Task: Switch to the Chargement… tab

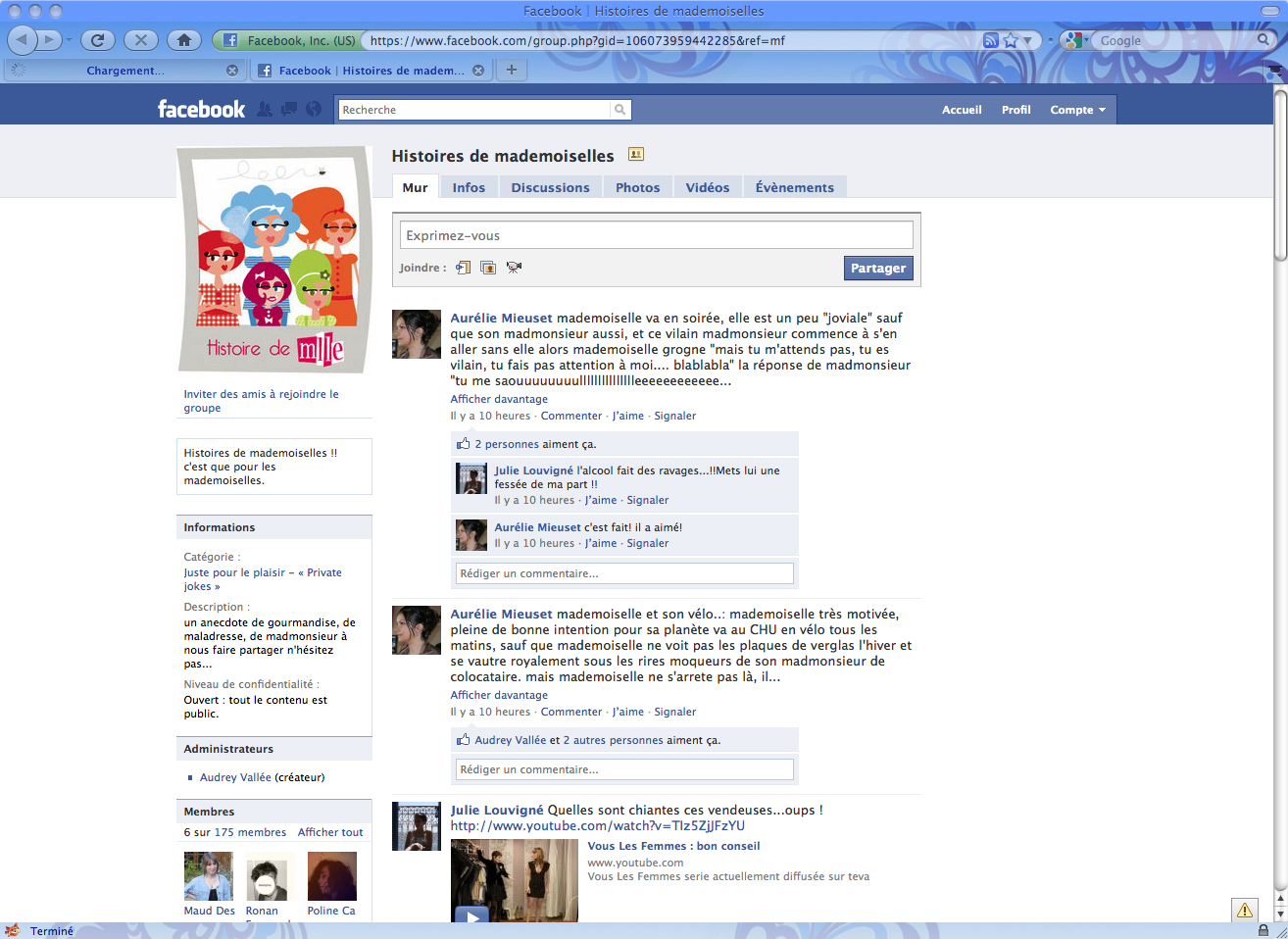Action: click(x=124, y=71)
